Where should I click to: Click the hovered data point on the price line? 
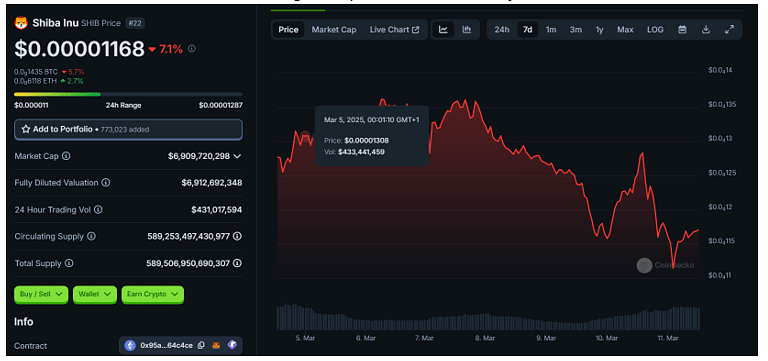click(x=305, y=135)
